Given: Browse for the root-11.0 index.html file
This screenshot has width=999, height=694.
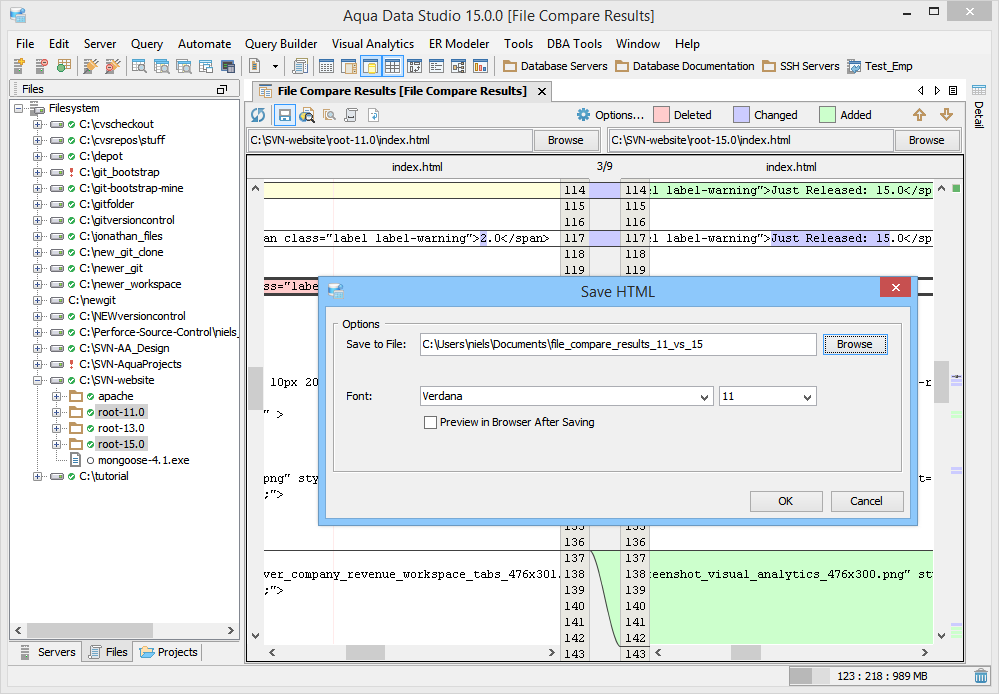Looking at the screenshot, I should click(x=565, y=140).
